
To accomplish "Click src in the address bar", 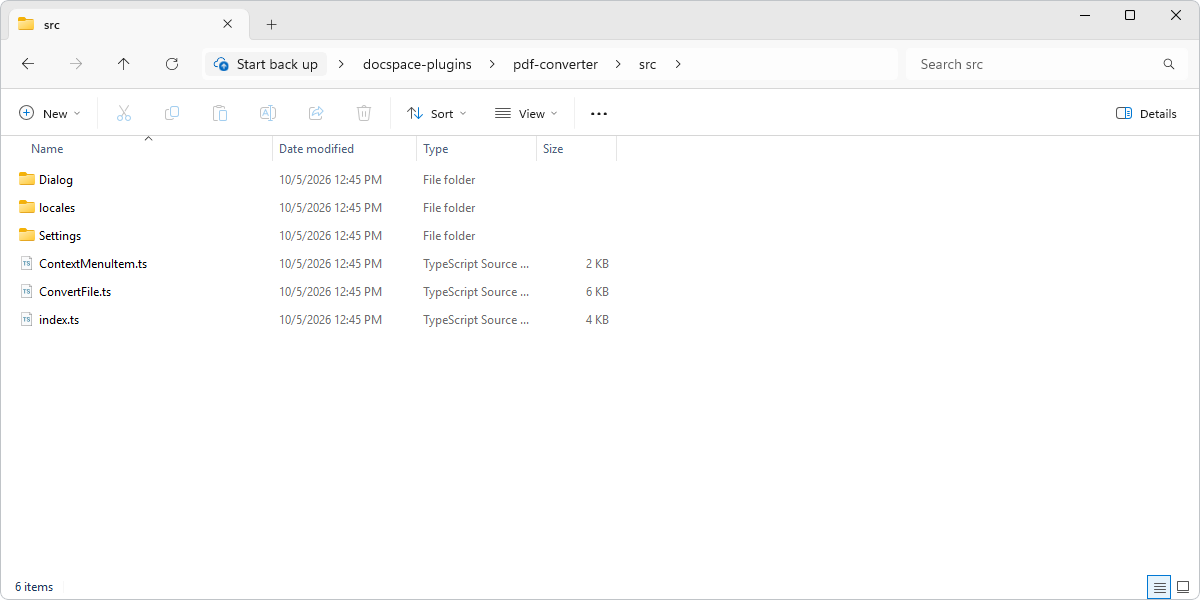I will [x=648, y=64].
